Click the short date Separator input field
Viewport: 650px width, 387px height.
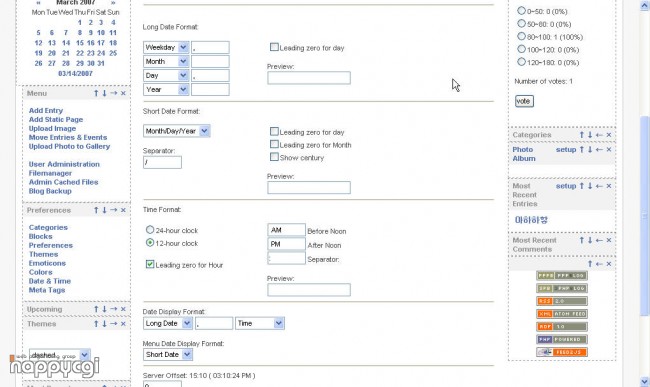[x=162, y=162]
